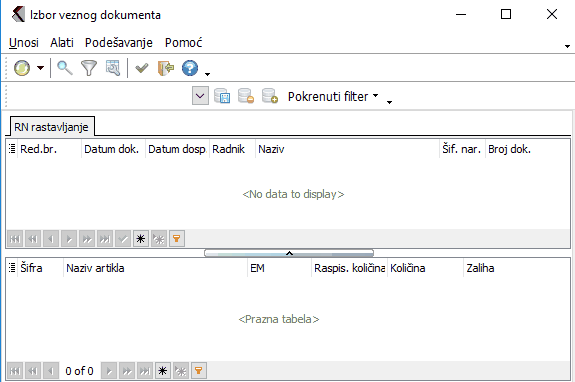Click the Količina column header
This screenshot has height=382, width=575.
click(425, 268)
